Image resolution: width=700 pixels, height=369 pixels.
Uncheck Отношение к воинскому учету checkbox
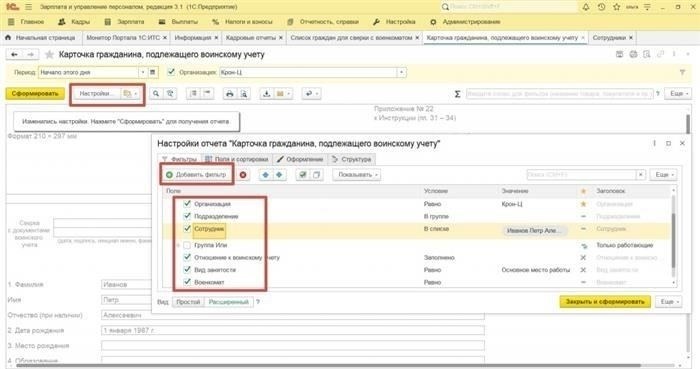[x=187, y=257]
